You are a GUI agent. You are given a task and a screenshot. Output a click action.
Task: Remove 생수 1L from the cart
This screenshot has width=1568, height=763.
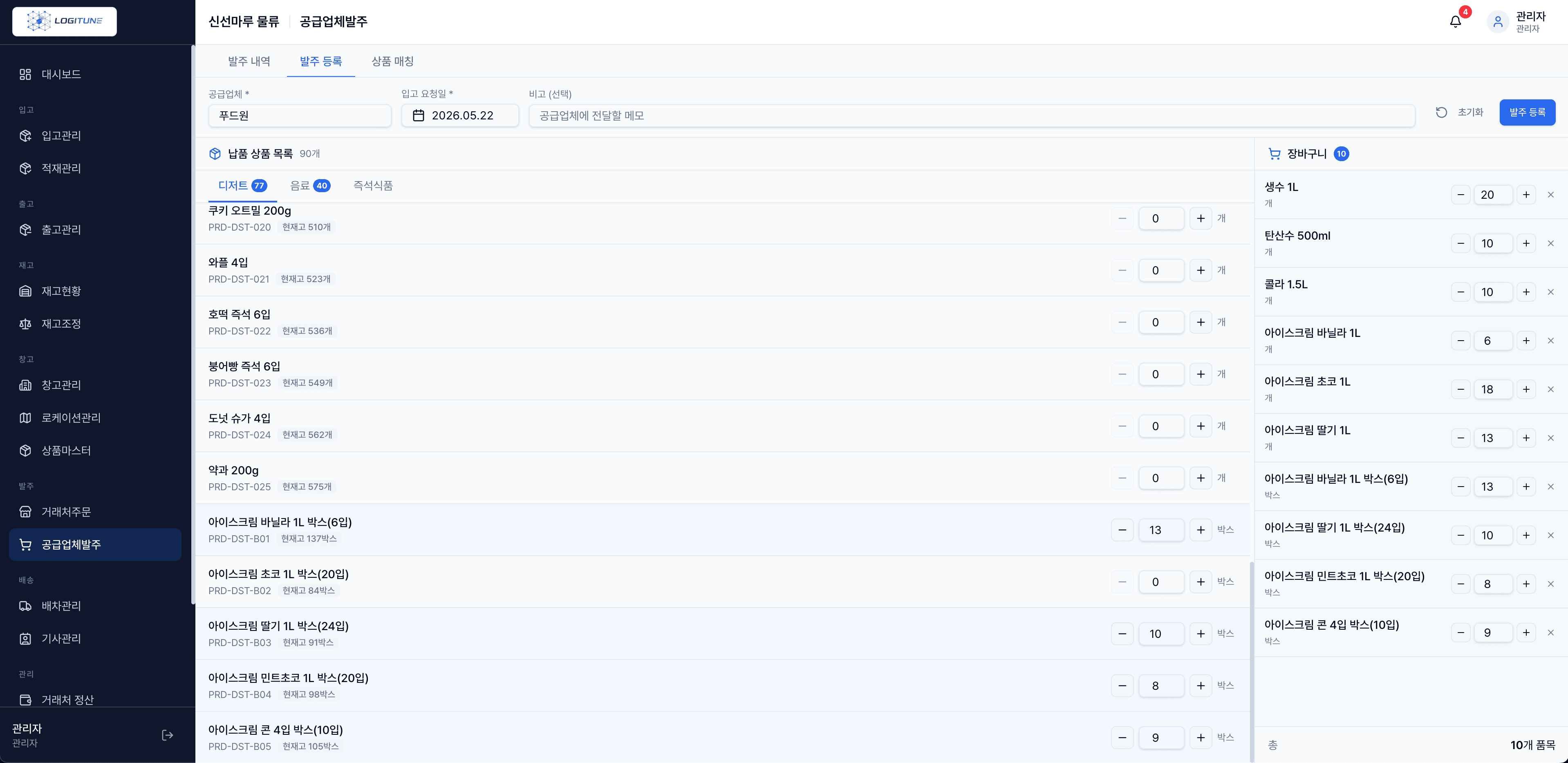1550,195
